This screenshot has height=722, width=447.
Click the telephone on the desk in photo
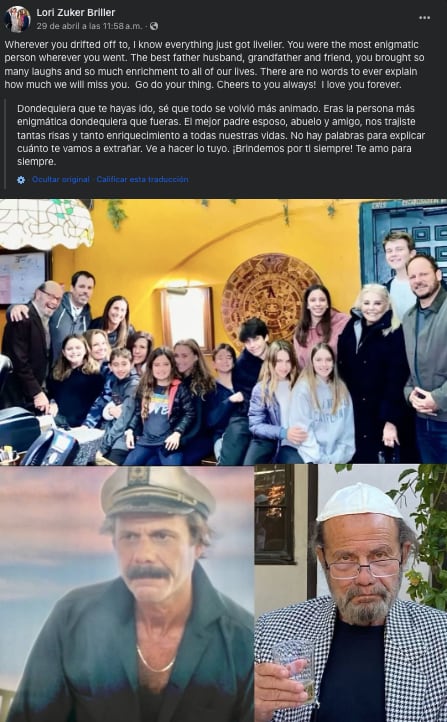[x=51, y=448]
